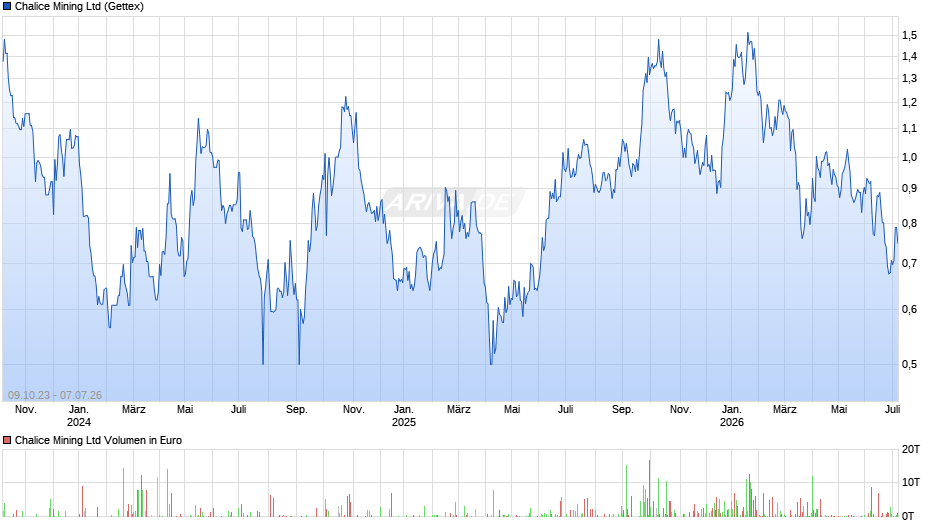Click the price axis label '1,1'
The width and height of the screenshot is (940, 526).
(909, 128)
